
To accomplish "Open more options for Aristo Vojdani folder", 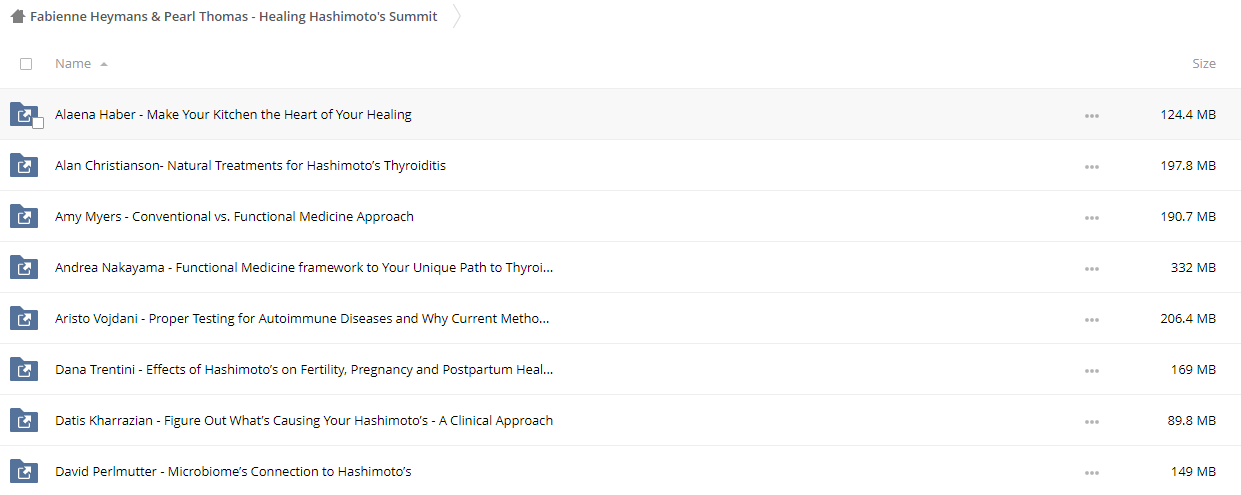I will (x=1091, y=319).
